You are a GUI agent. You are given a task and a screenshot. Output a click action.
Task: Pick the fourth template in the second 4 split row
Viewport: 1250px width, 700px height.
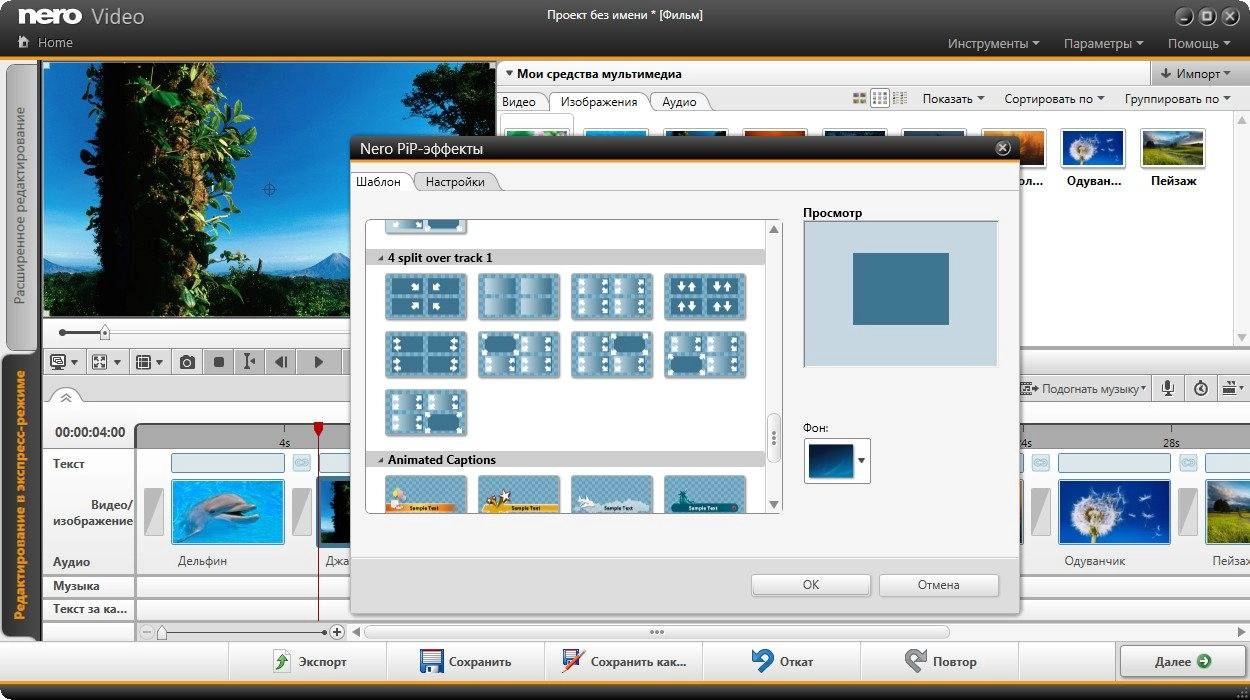tap(705, 354)
